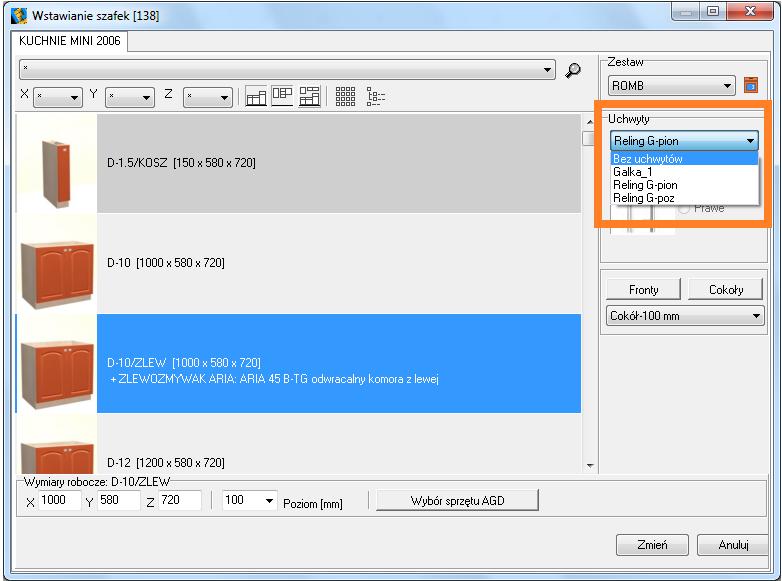Collapse the Uchwyty Reling G-pion dropdown
Viewport: 782px width, 581px height.
[750, 141]
